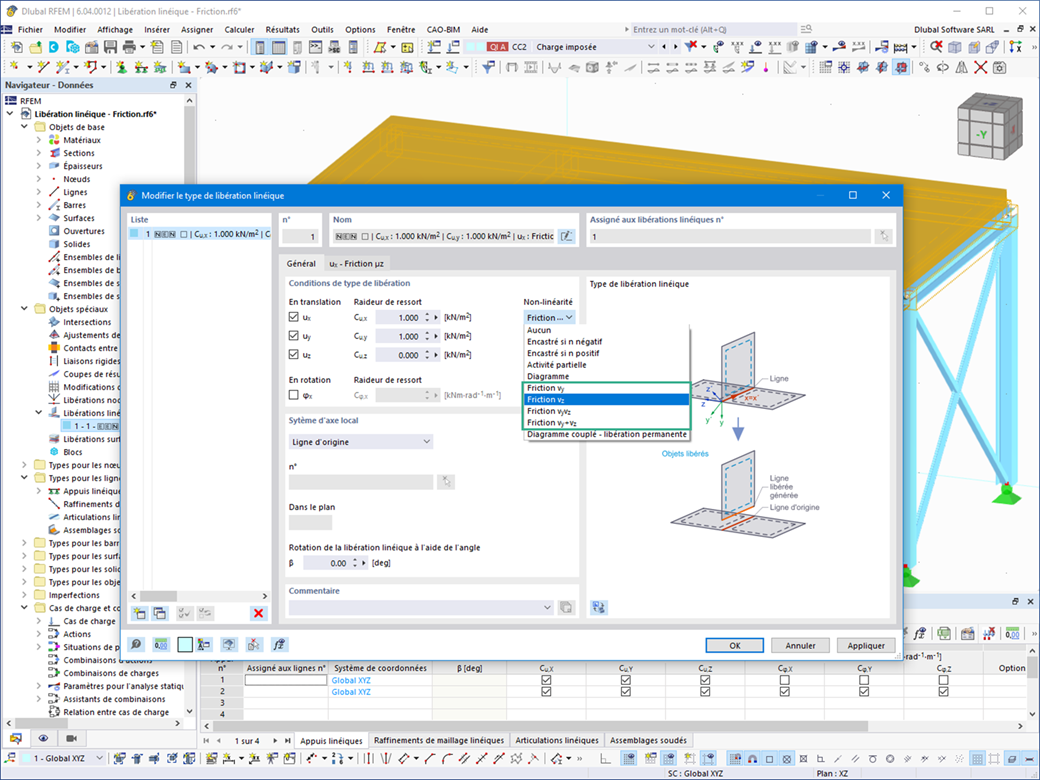Click color swatch of list item 1
This screenshot has width=1040, height=780.
pos(135,233)
